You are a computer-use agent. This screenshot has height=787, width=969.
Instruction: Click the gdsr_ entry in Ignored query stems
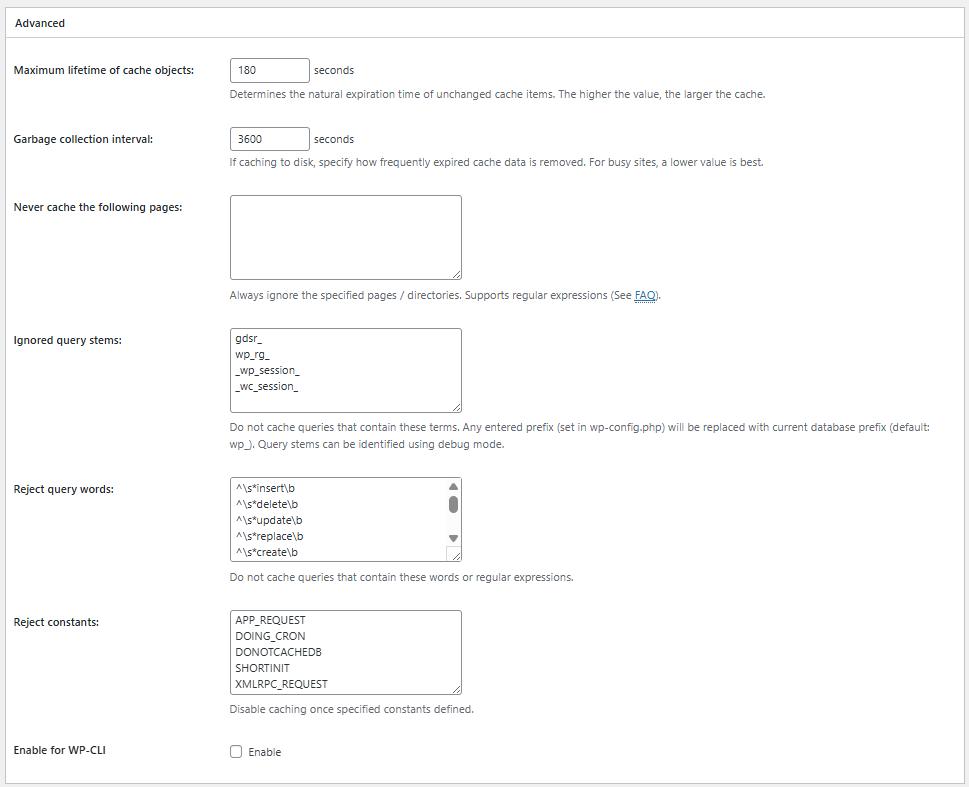pyautogui.click(x=249, y=339)
